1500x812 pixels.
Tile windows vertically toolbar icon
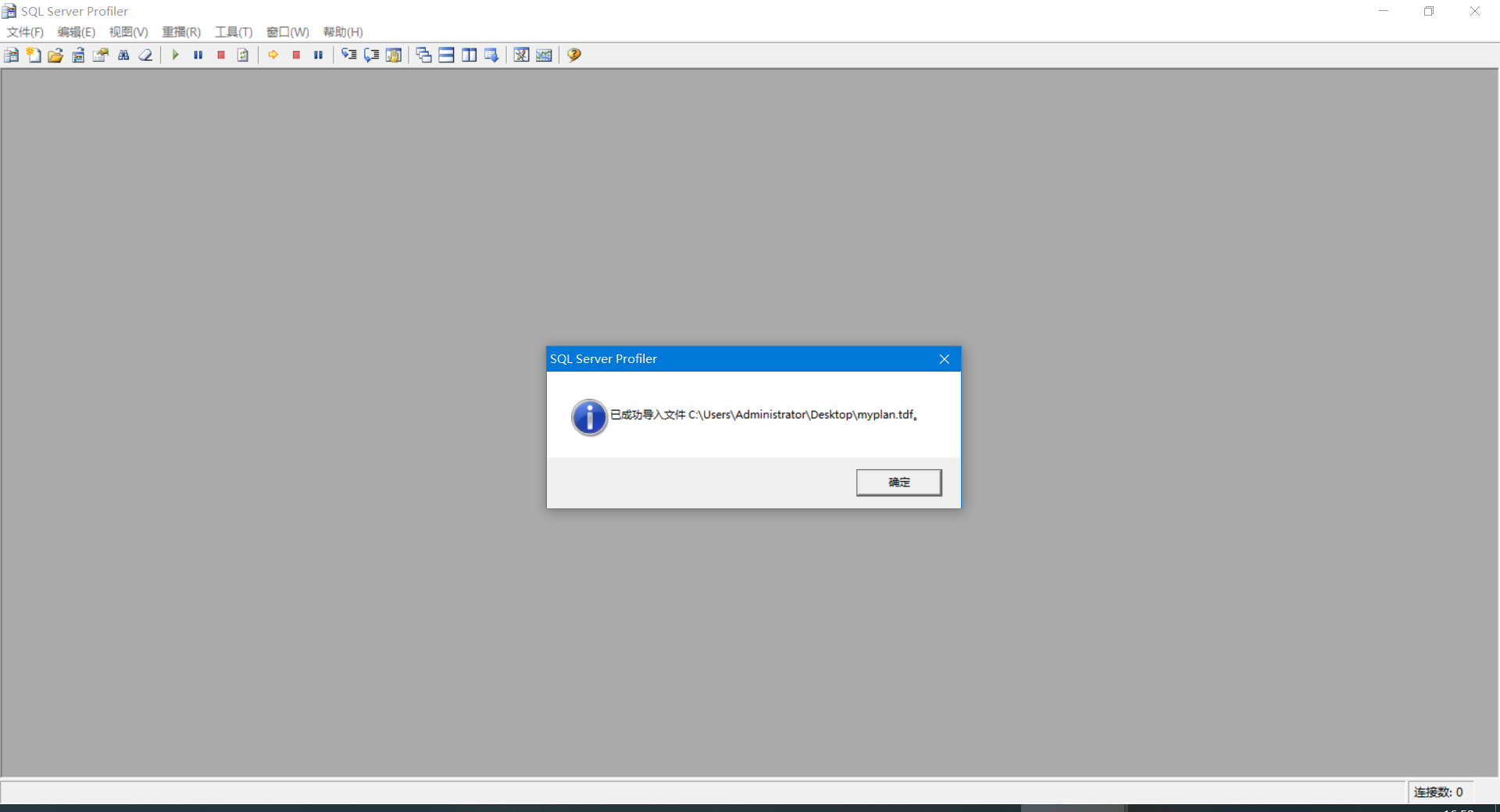(469, 55)
